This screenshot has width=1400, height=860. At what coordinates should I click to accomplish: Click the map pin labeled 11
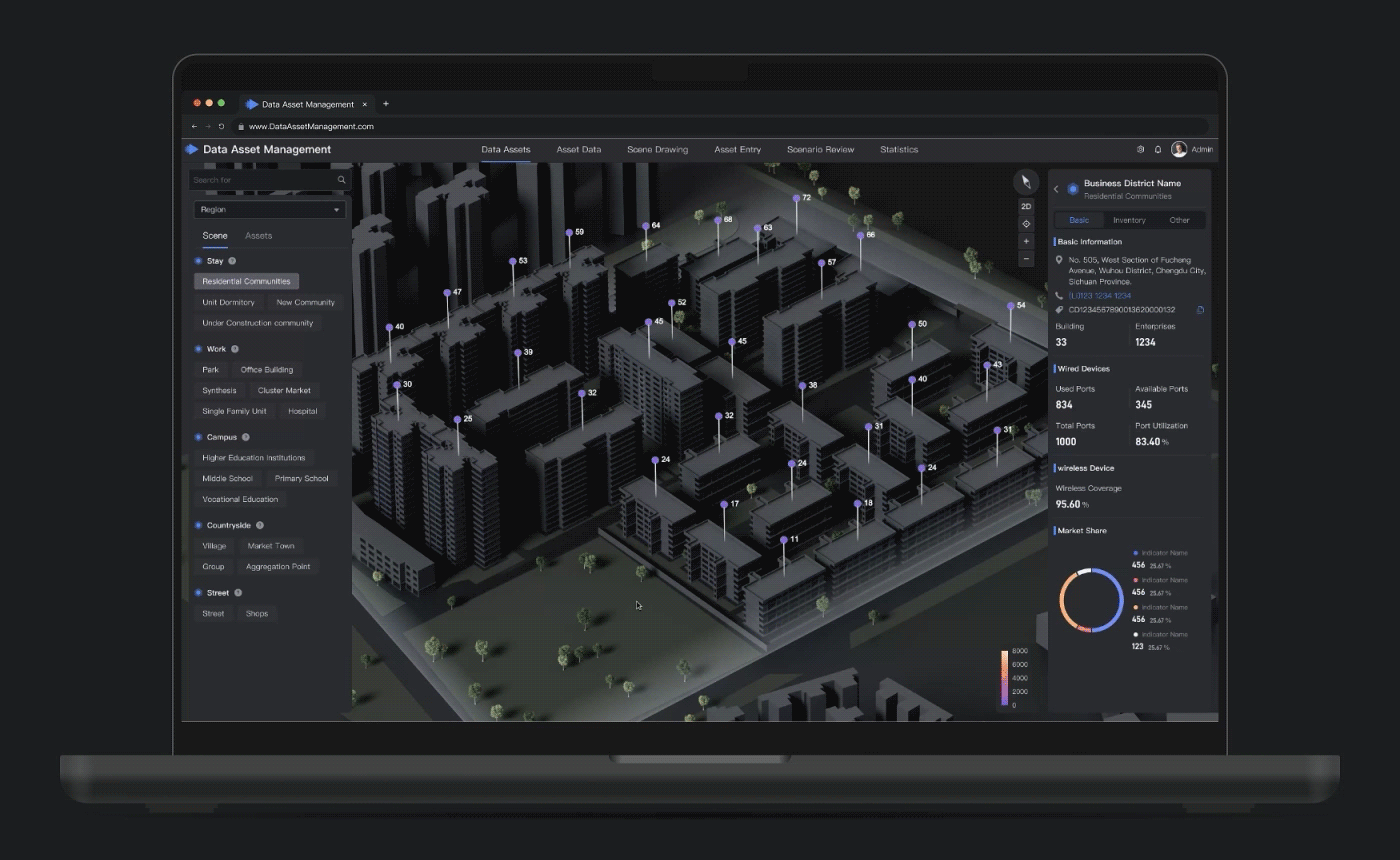point(784,539)
